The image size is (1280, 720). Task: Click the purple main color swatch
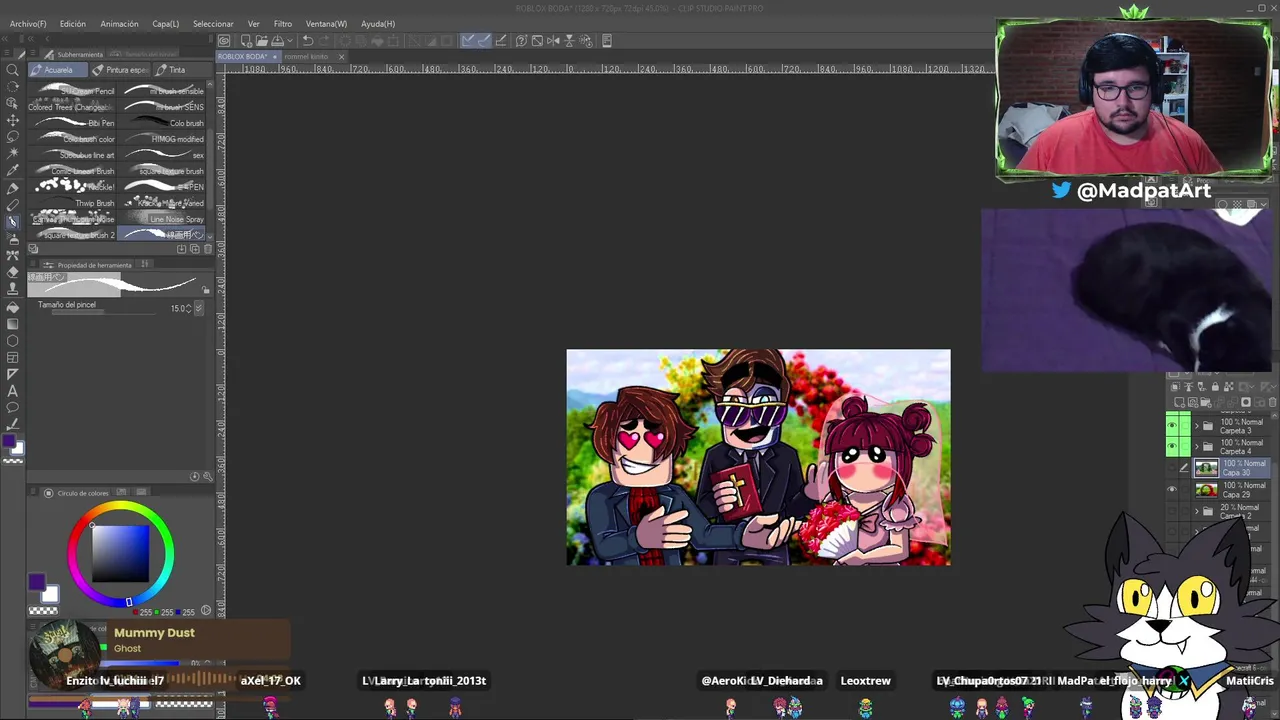coord(37,582)
